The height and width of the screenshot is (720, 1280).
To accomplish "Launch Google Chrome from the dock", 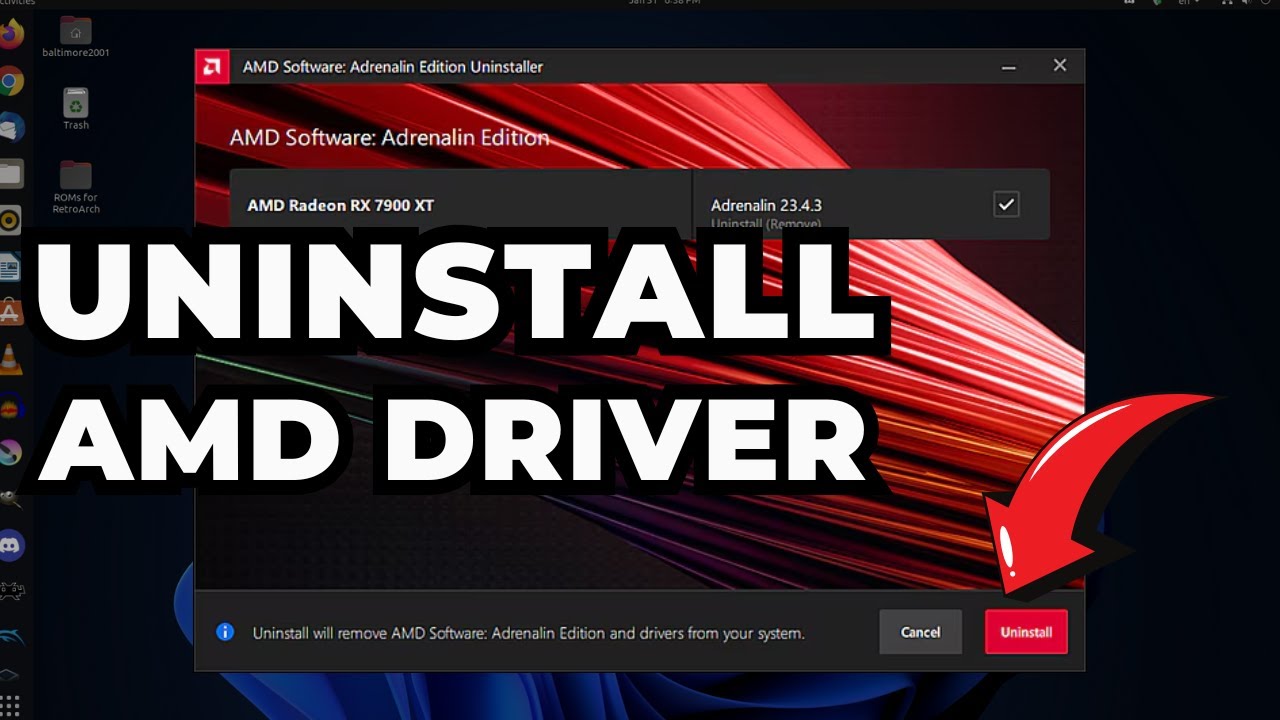I will [x=11, y=82].
